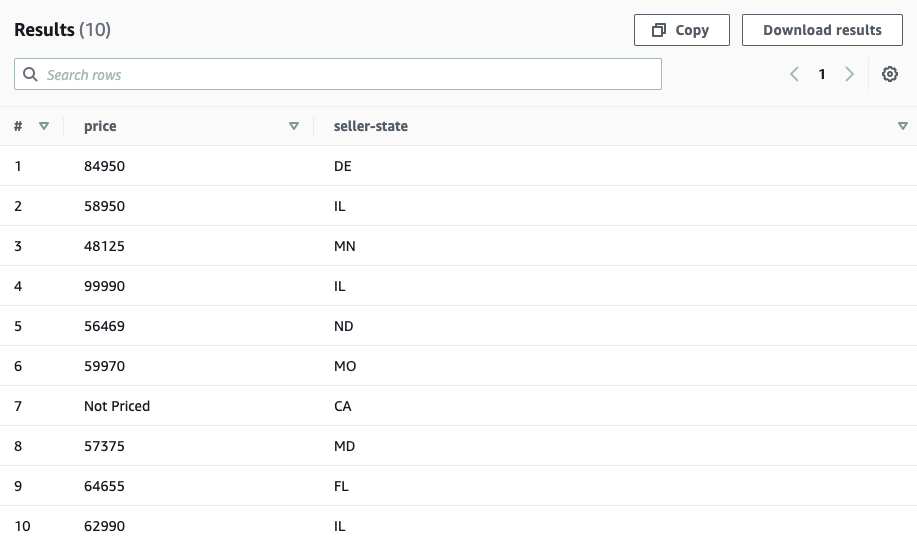
Task: Click the seller-state column header label
Action: [x=370, y=126]
